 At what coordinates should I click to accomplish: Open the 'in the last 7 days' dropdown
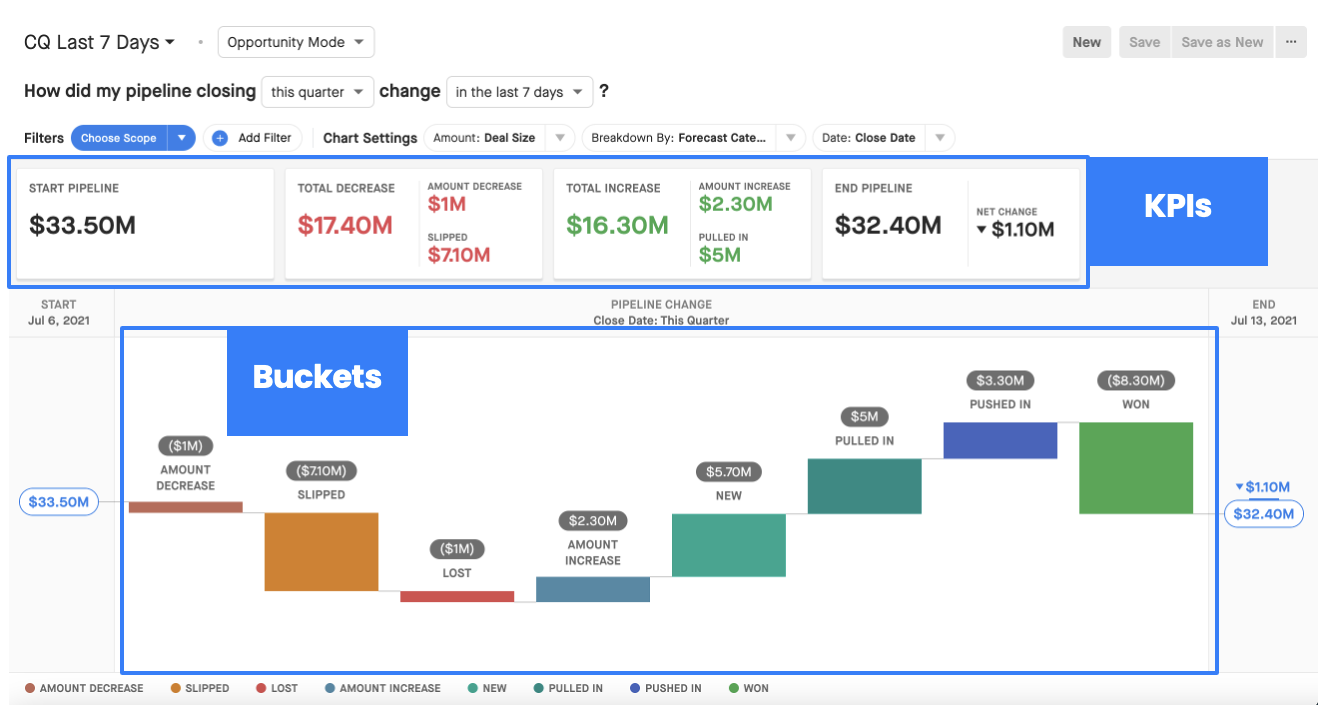(x=520, y=92)
